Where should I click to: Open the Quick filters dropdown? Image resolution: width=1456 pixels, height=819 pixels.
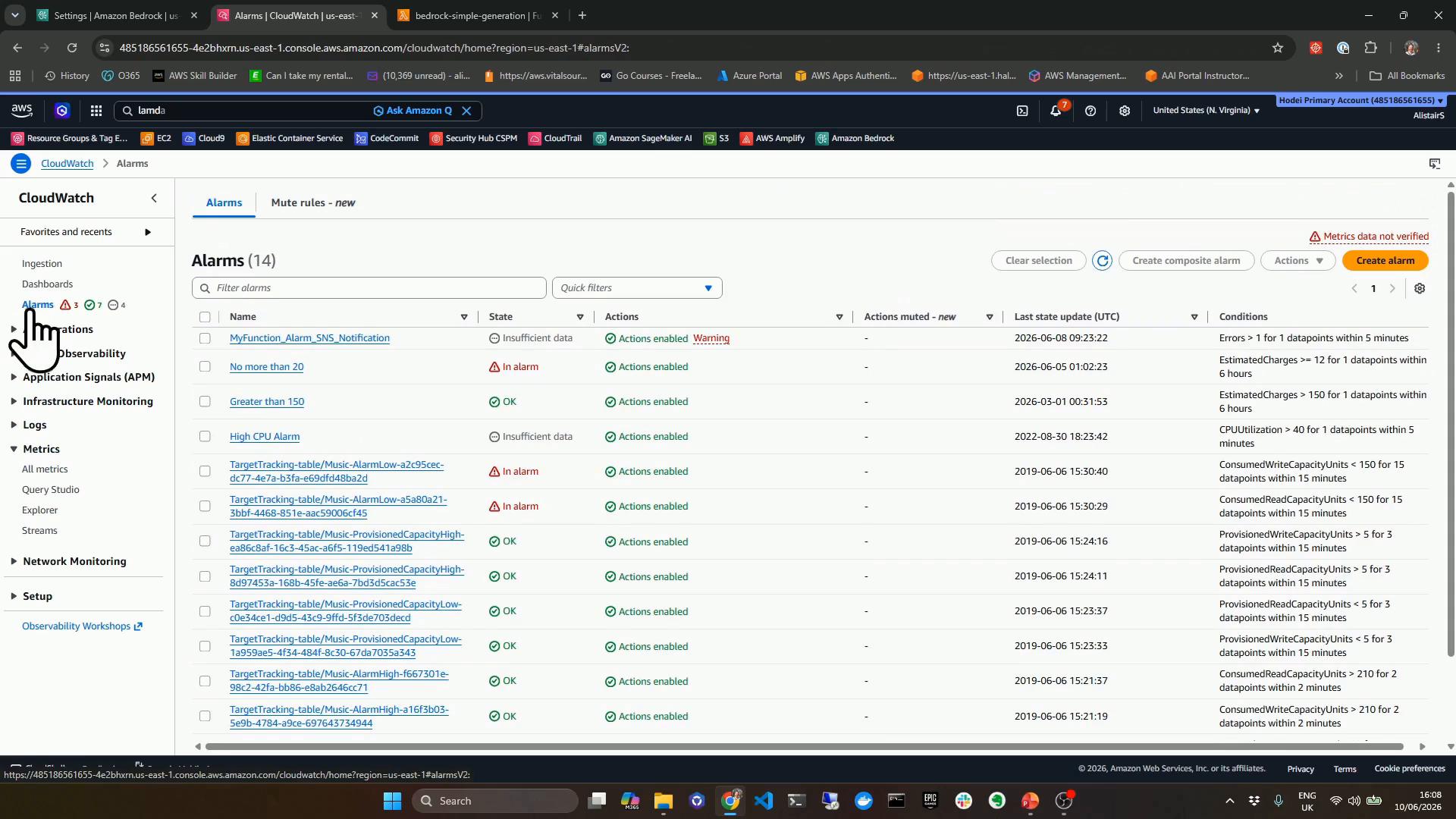click(x=637, y=288)
